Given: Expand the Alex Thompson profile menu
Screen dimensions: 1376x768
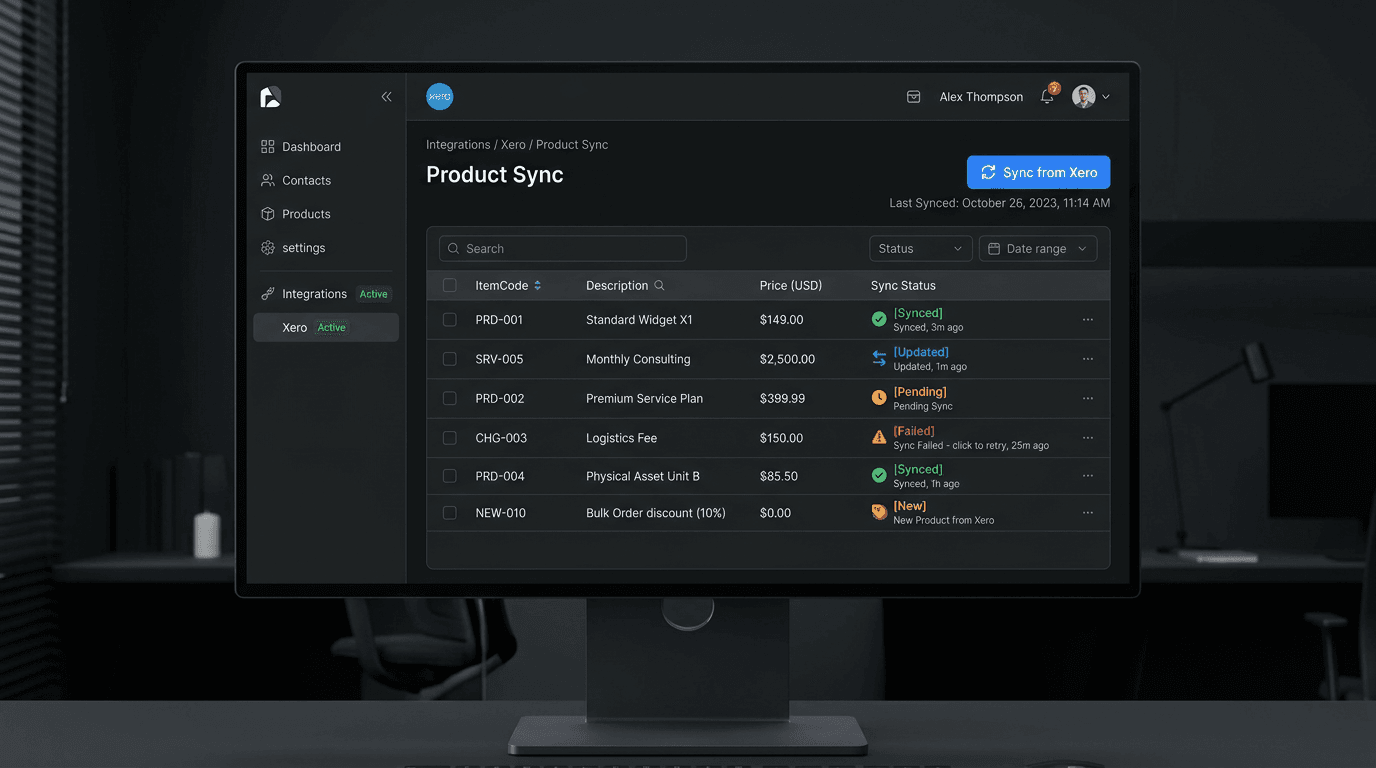Looking at the screenshot, I should pyautogui.click(x=1093, y=96).
